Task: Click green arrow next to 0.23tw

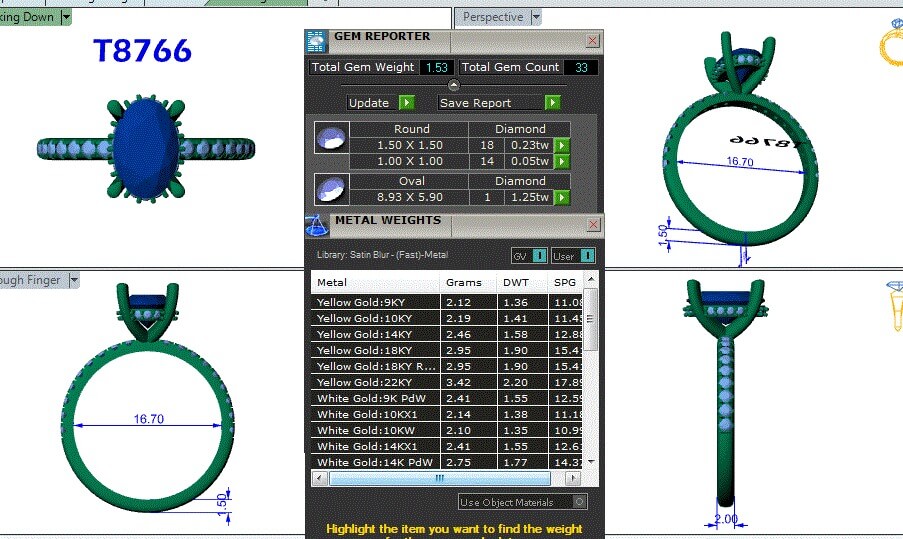Action: click(561, 146)
